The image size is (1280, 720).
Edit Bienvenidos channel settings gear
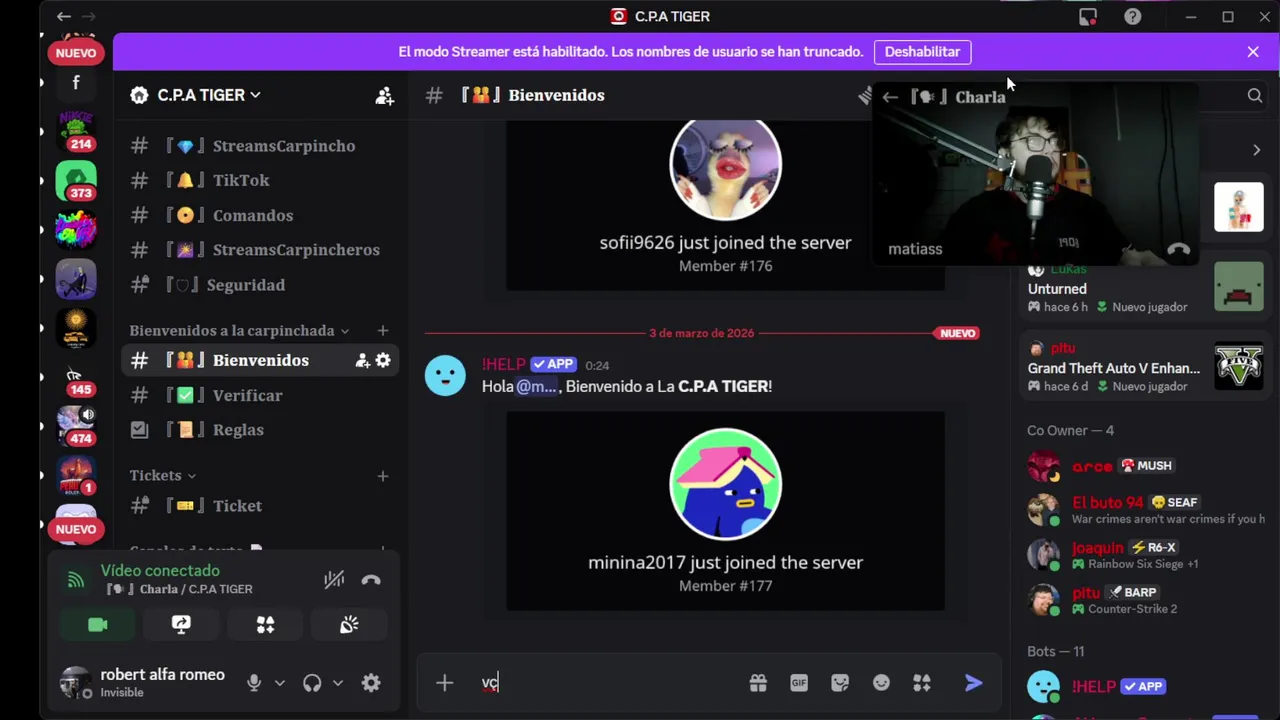383,360
